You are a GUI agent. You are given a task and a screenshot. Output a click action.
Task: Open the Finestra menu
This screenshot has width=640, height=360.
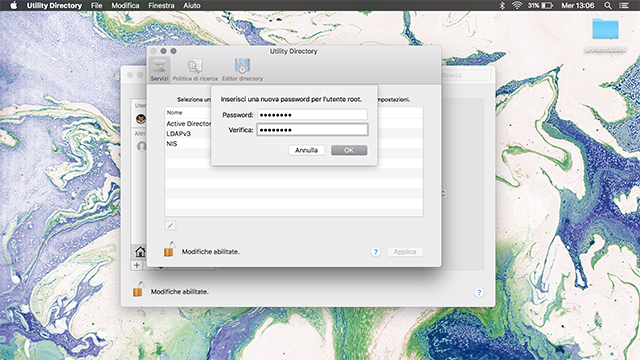pos(161,5)
